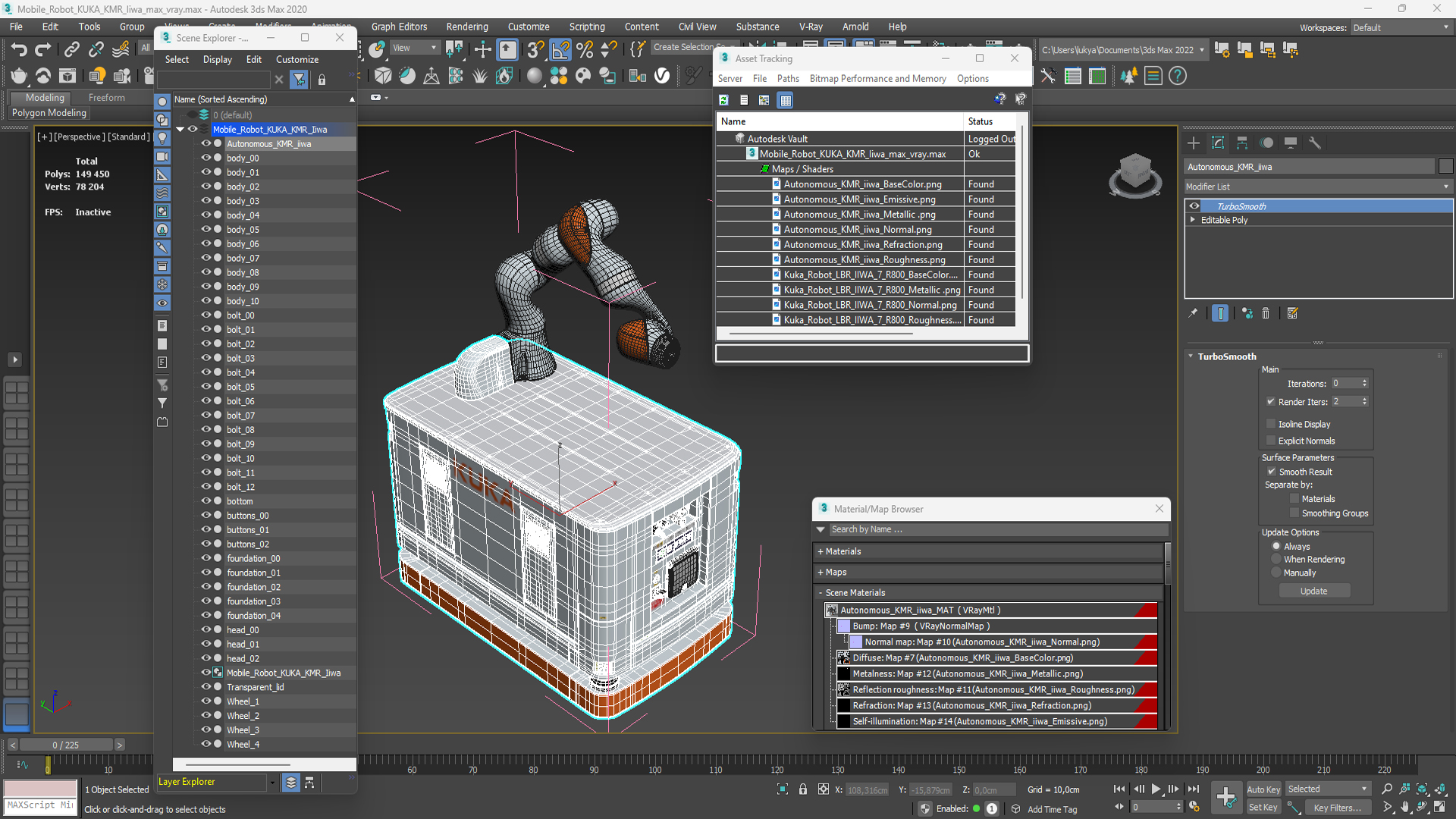This screenshot has width=1456, height=819.
Task: Open the Create tab plus icon
Action: click(1194, 143)
